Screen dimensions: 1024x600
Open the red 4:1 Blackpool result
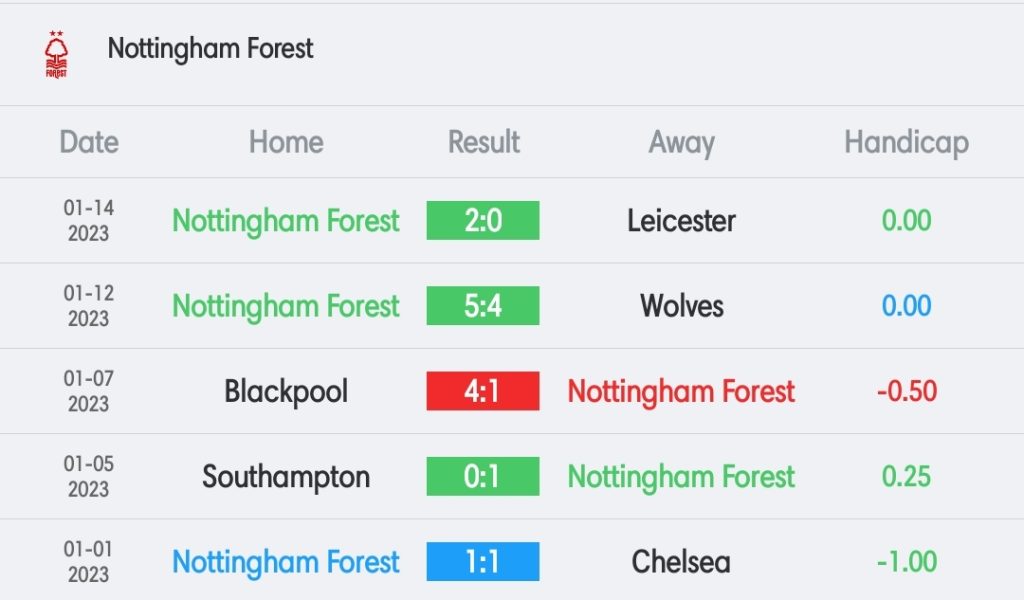pos(483,391)
